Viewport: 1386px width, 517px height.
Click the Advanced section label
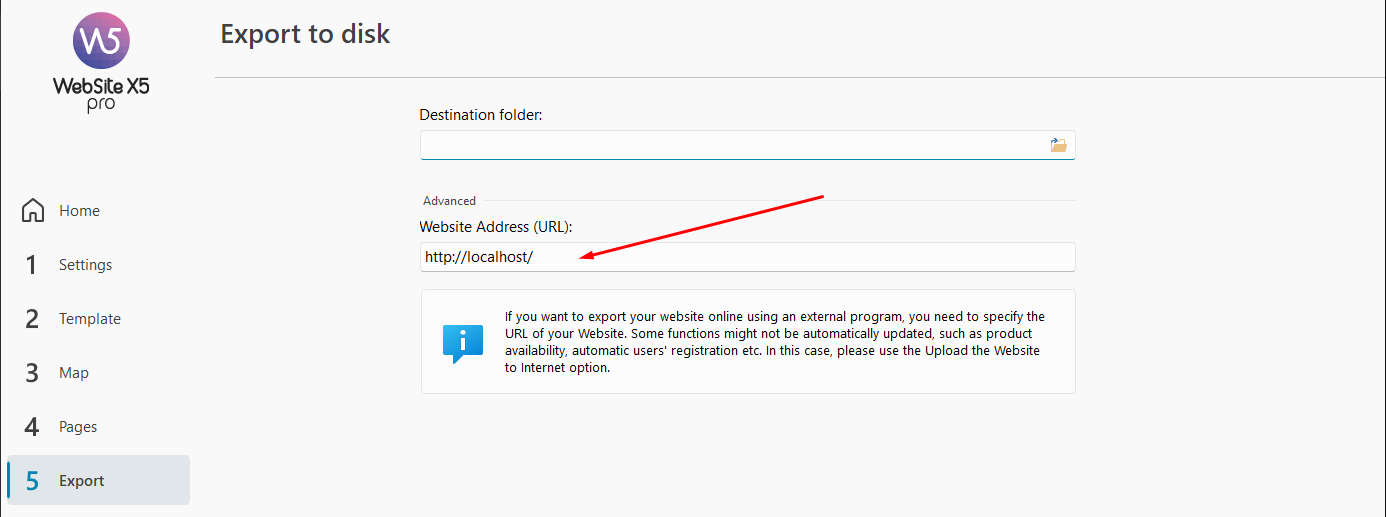(x=450, y=201)
